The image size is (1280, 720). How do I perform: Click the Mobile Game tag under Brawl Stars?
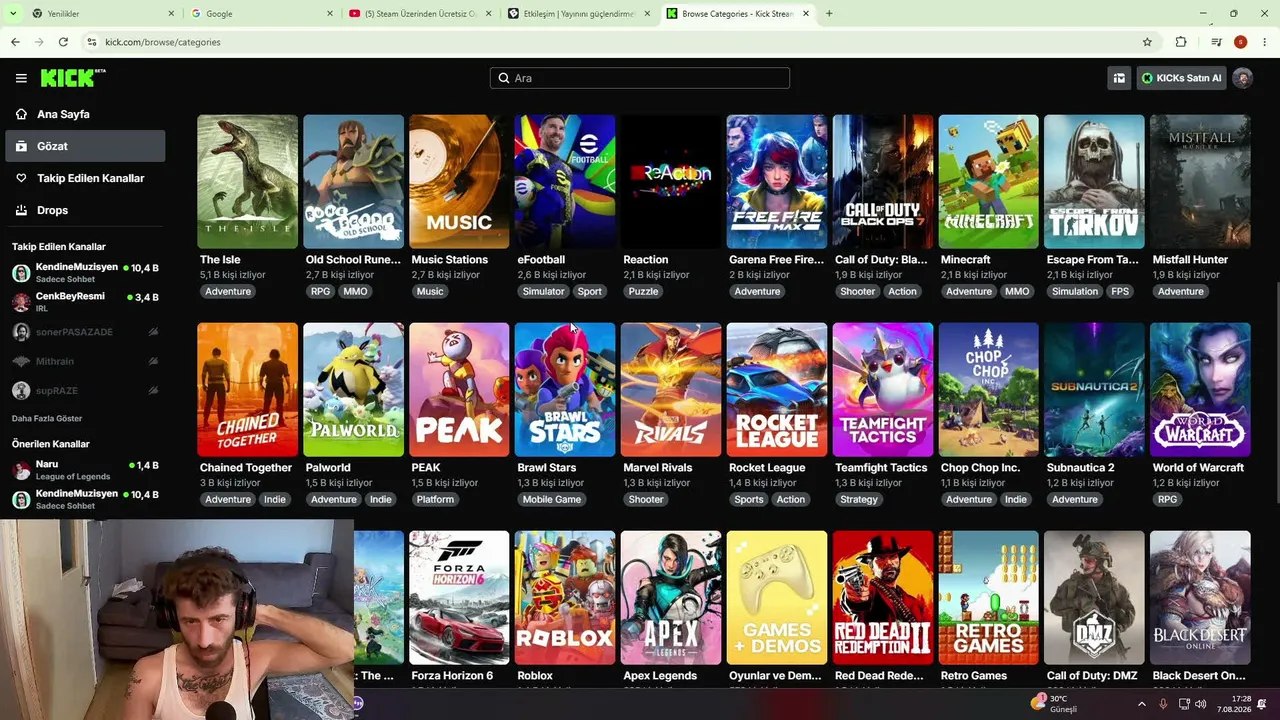click(x=552, y=500)
